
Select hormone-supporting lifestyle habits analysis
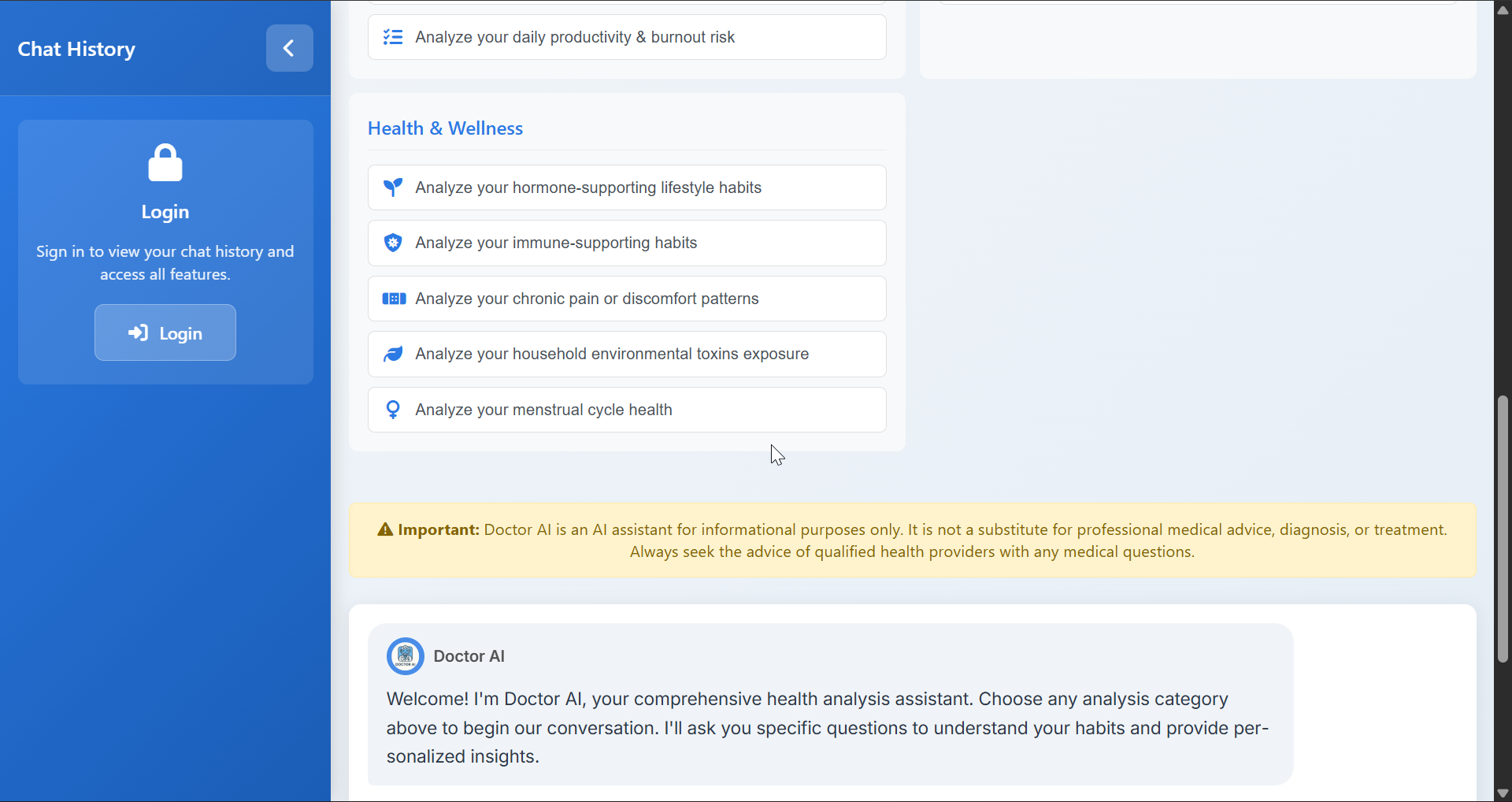point(627,188)
